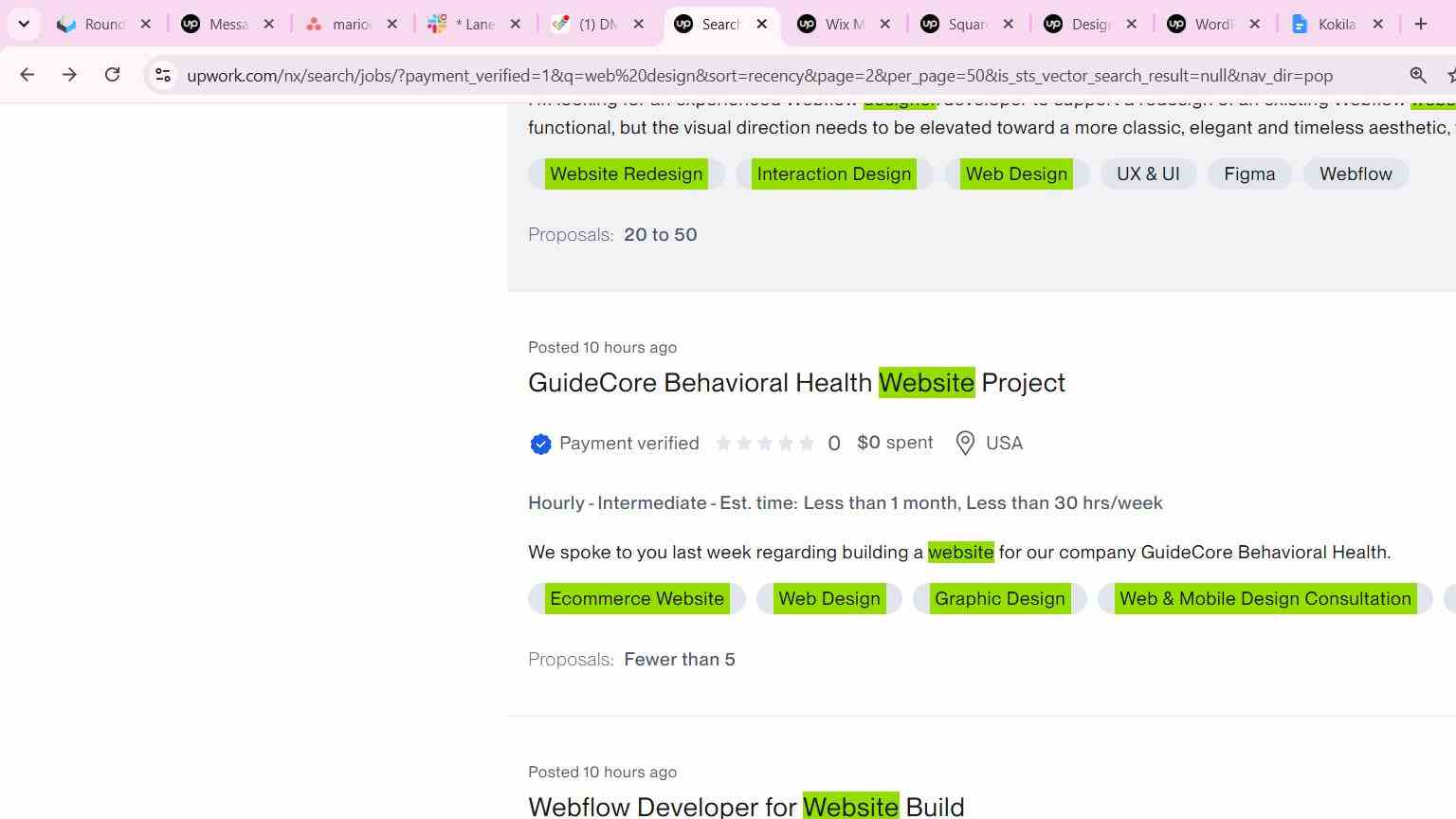Select the Figma skill tag

(1249, 174)
